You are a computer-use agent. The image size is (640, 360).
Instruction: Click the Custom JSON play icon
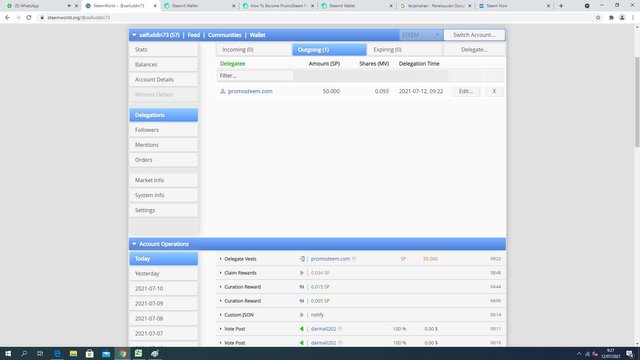[x=302, y=315]
